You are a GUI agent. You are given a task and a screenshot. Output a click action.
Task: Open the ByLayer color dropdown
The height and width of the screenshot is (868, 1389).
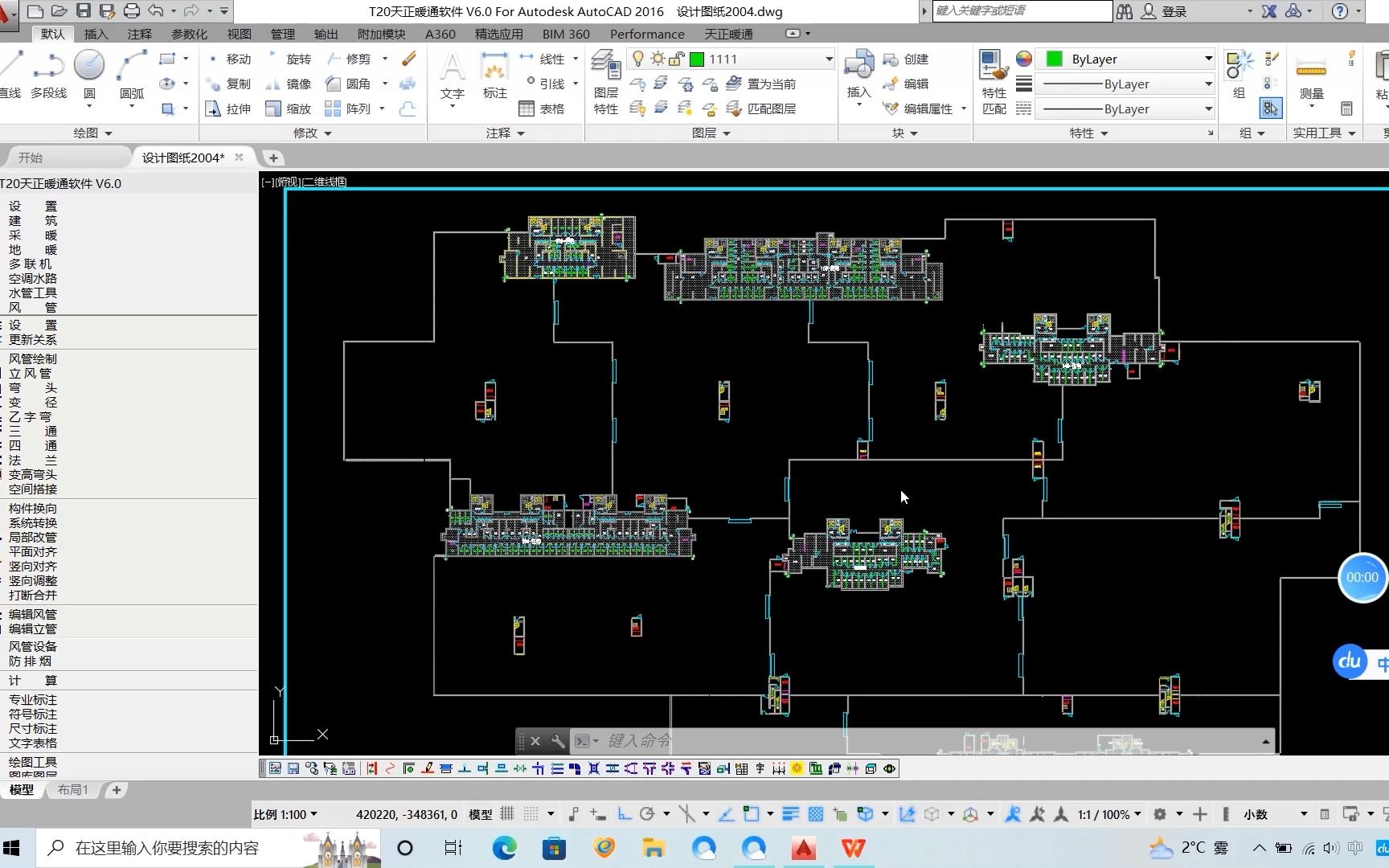click(1207, 59)
